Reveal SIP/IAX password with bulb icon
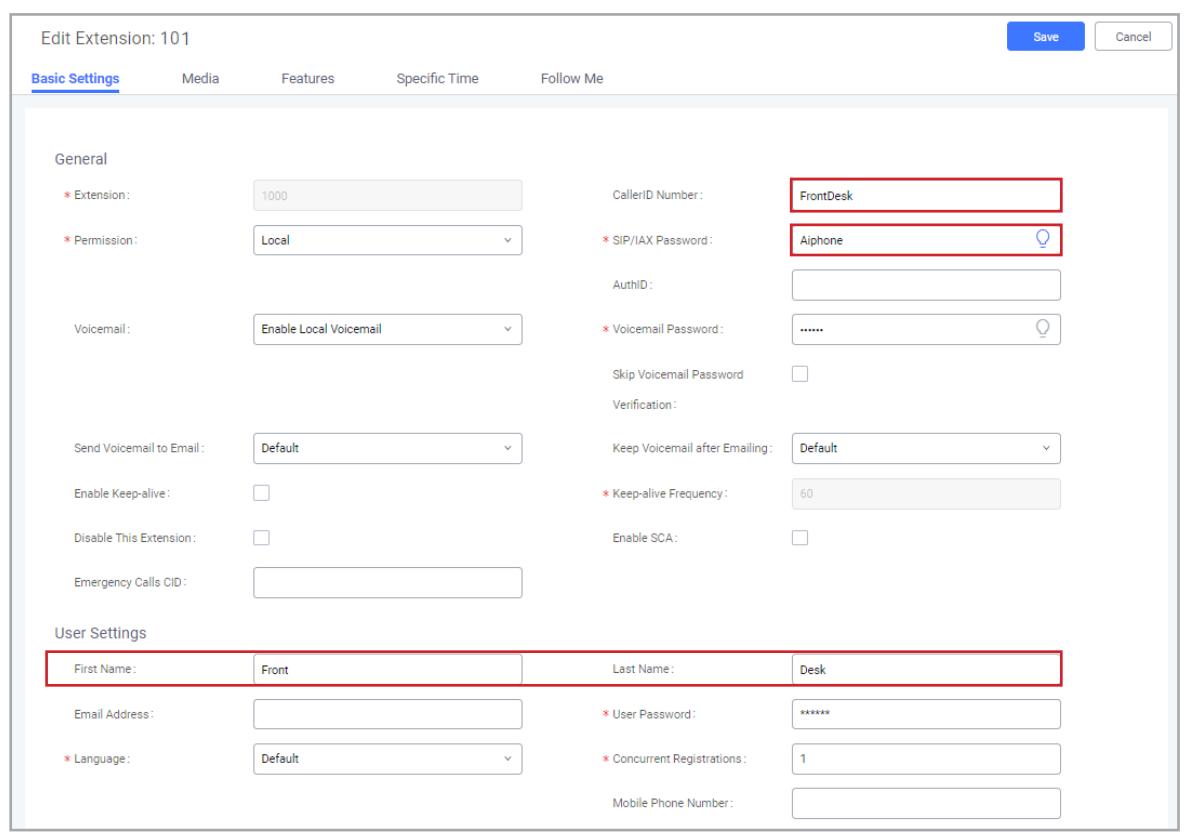This screenshot has height=837, width=1186. coord(1042,239)
